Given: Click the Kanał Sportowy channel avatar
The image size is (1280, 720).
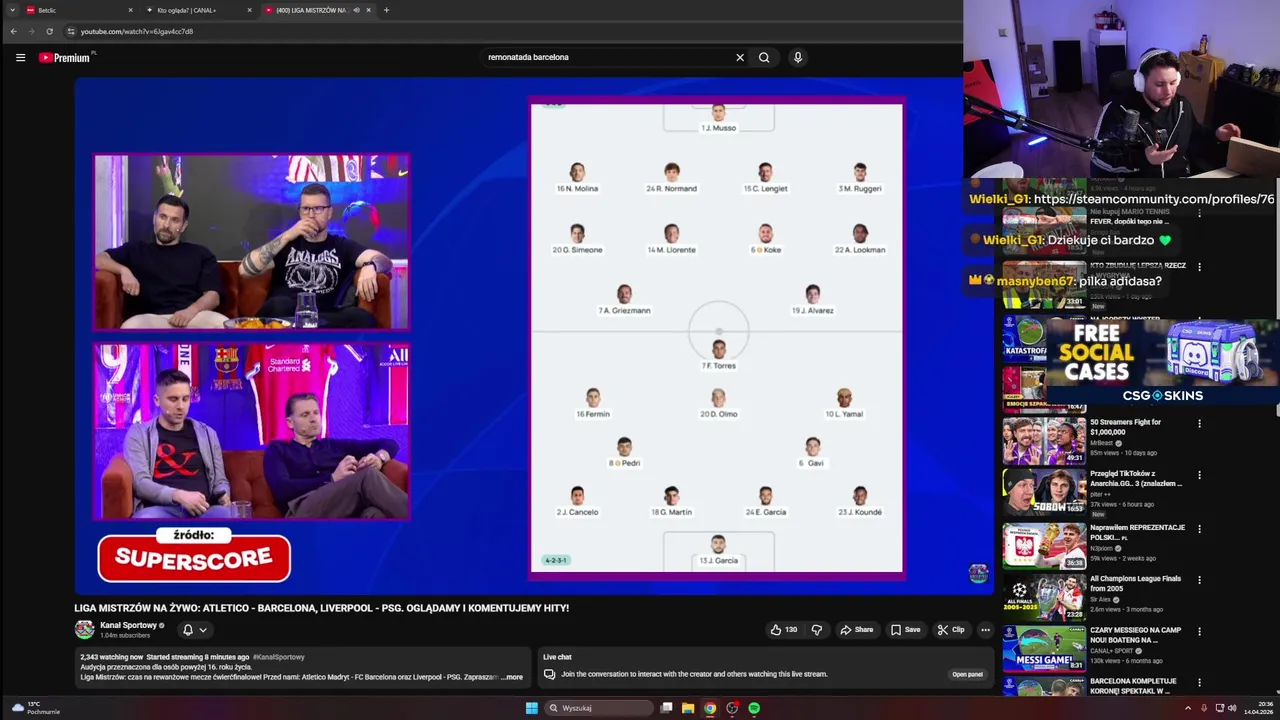Looking at the screenshot, I should click(84, 629).
